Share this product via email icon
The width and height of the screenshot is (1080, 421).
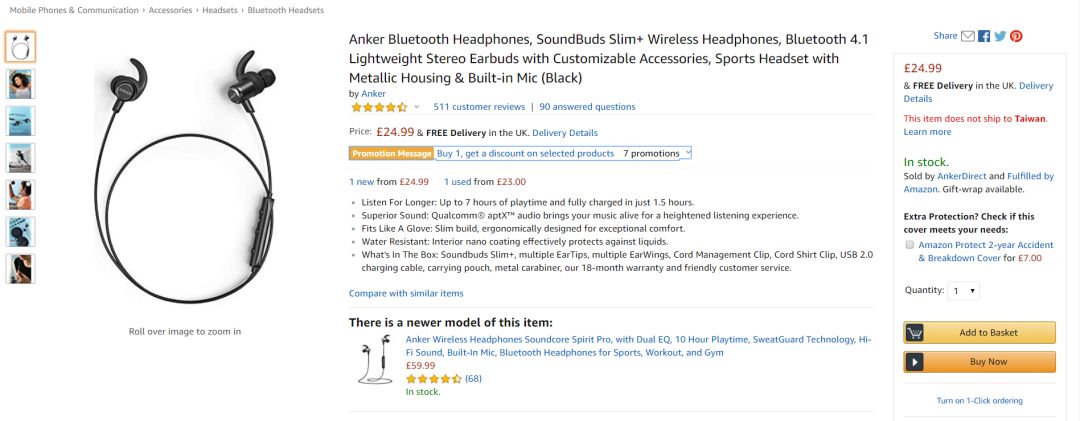point(968,36)
